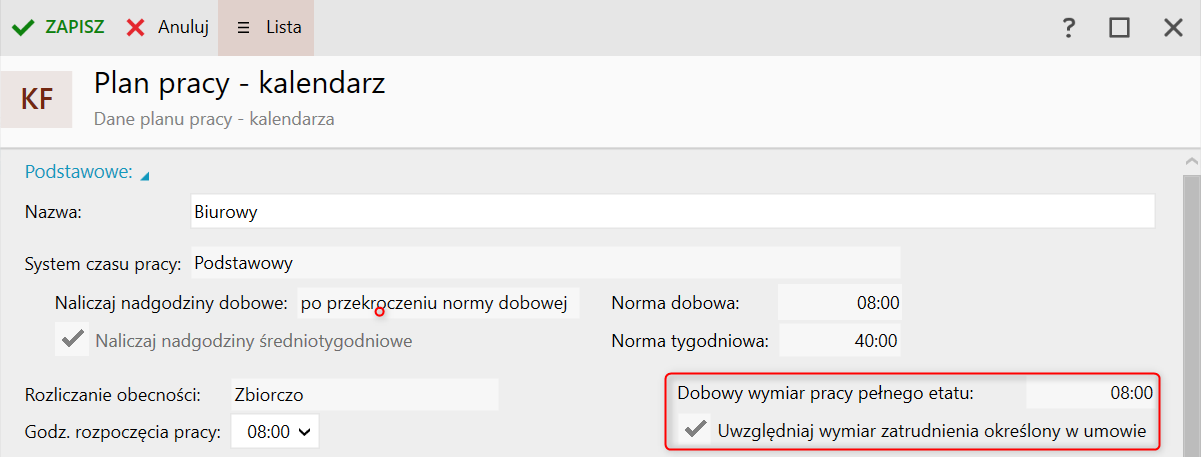Click the green ZAPISZ checkmark icon
The width and height of the screenshot is (1201, 457).
point(23,28)
